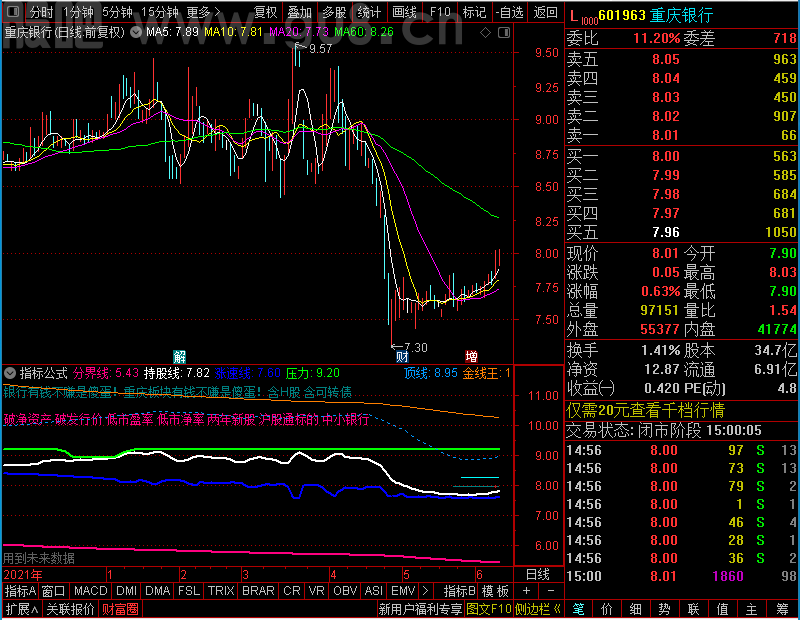Expand the chart title dropdown arrow

coord(136,32)
